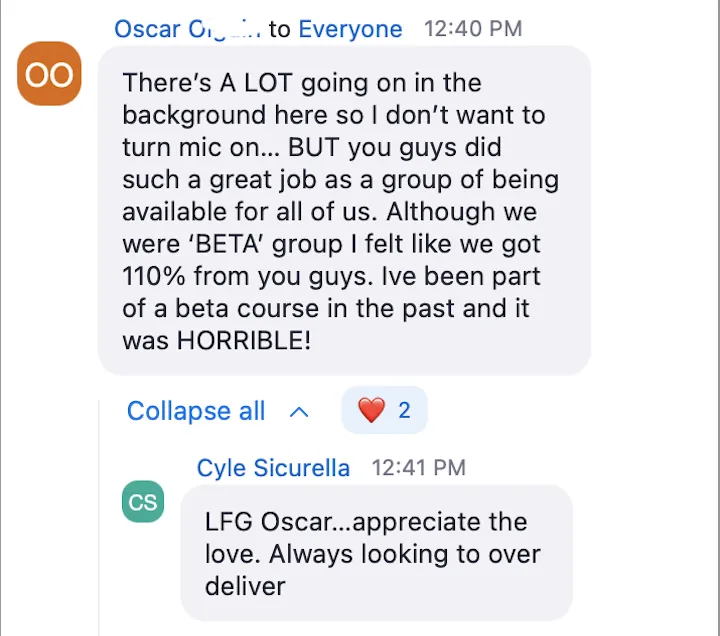720x636 pixels.
Task: Click the word deliver ending the reply
Action: tap(245, 586)
